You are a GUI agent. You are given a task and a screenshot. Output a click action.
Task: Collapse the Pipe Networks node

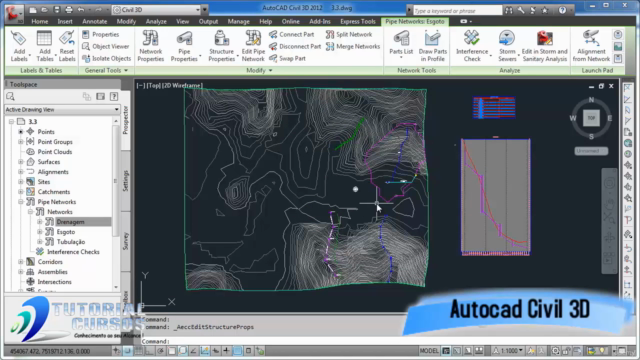(x=21, y=202)
